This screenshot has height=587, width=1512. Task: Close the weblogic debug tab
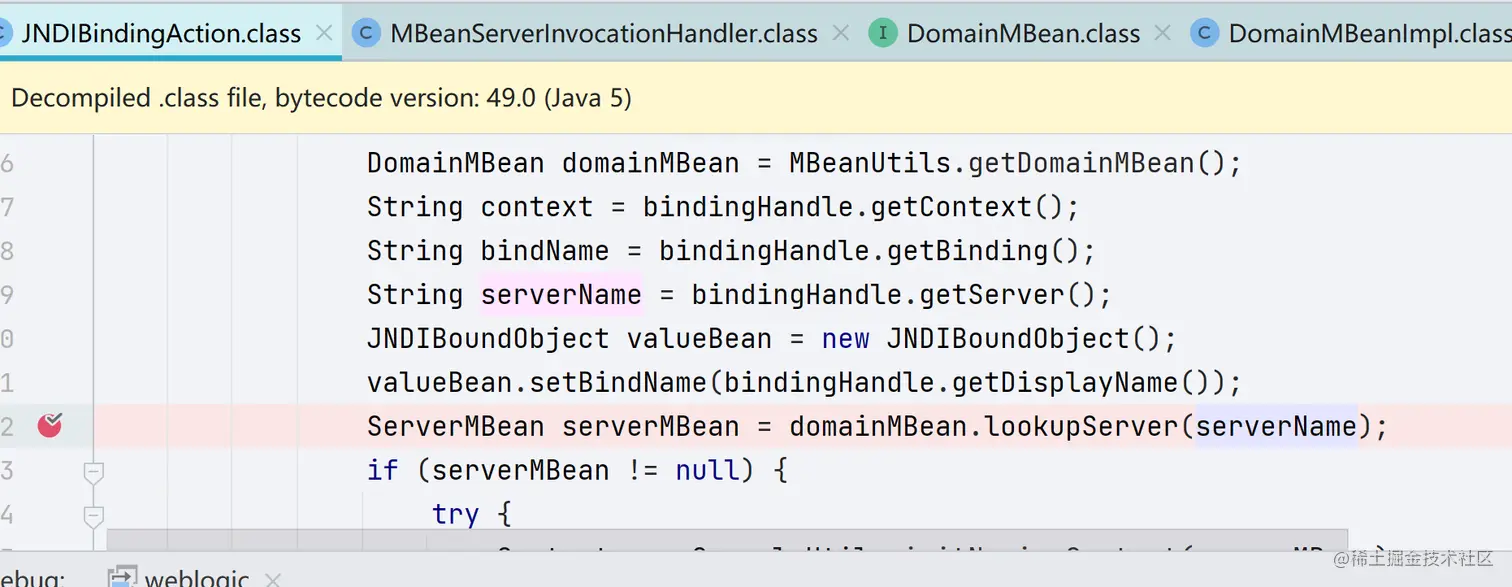(272, 579)
